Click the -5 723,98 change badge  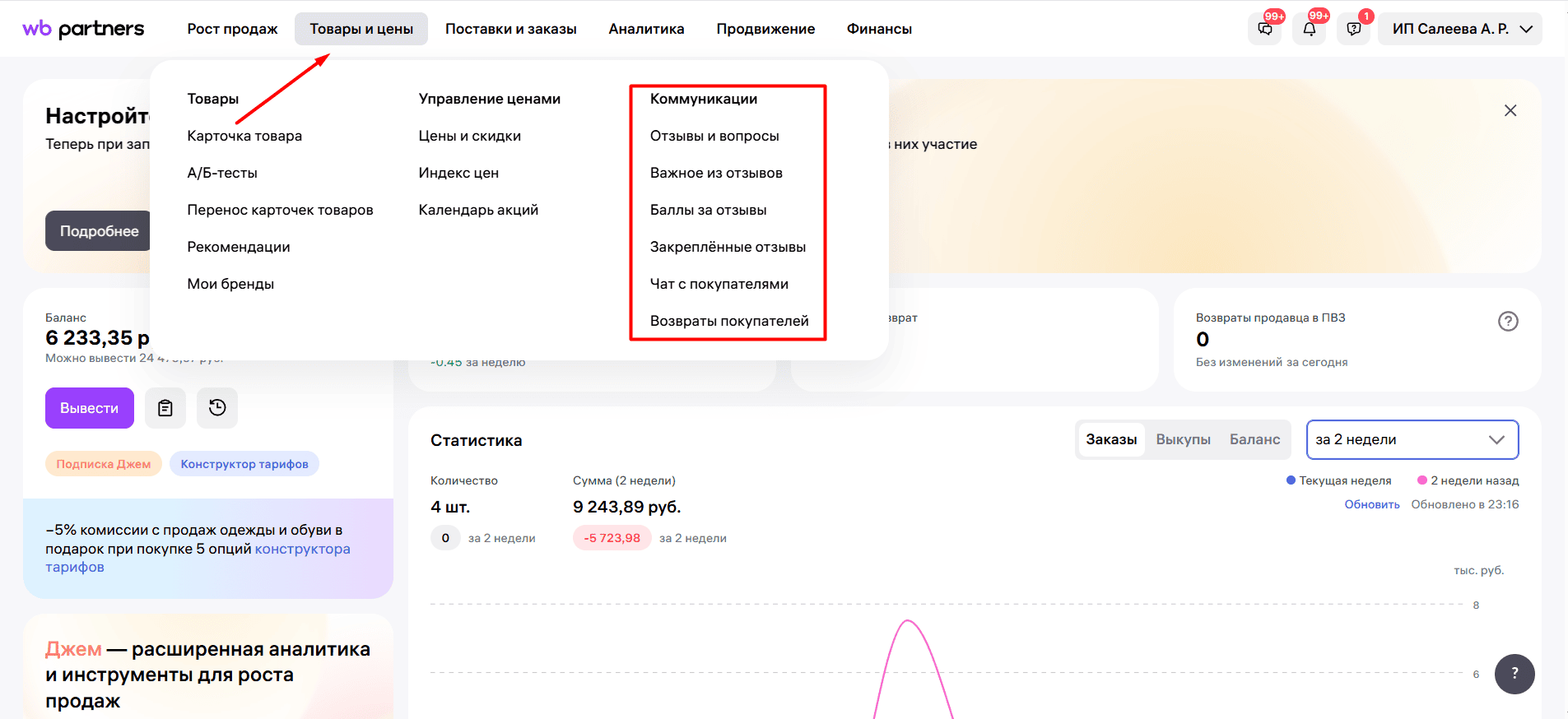point(612,538)
